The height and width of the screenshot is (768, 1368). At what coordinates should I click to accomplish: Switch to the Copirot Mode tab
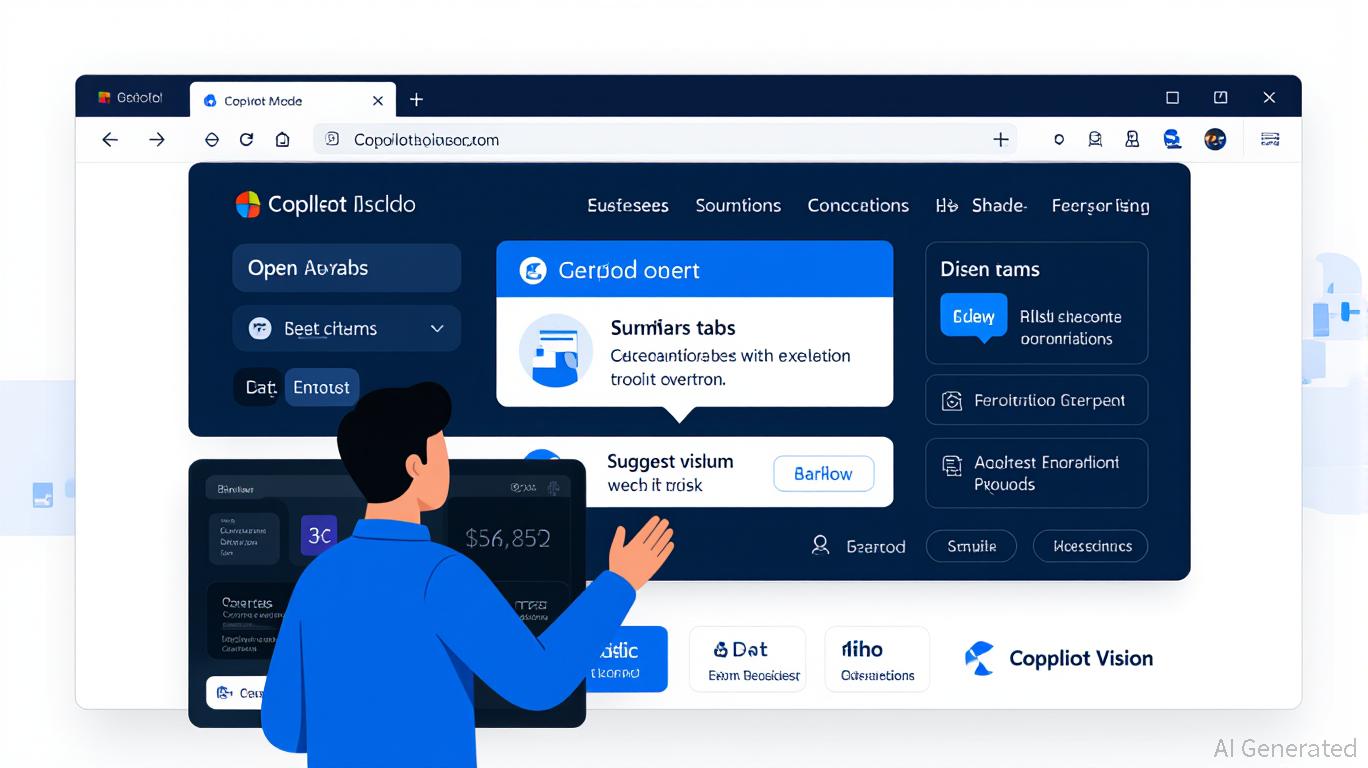pyautogui.click(x=292, y=100)
